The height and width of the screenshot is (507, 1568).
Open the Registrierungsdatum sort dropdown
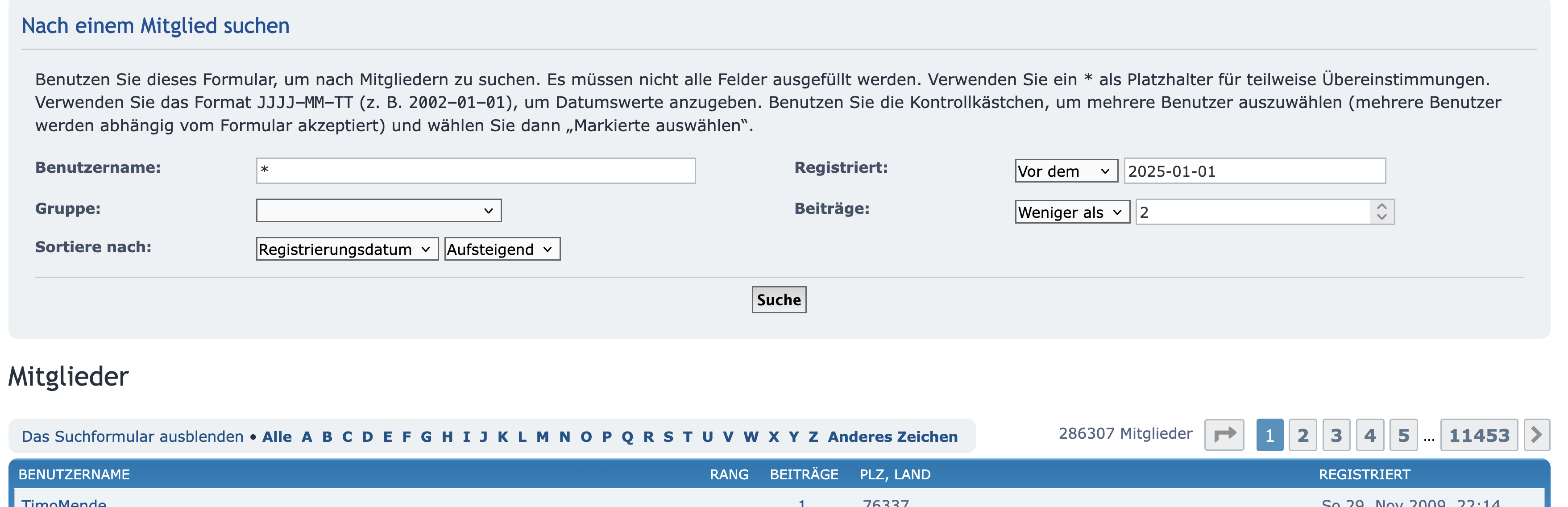pyautogui.click(x=347, y=249)
